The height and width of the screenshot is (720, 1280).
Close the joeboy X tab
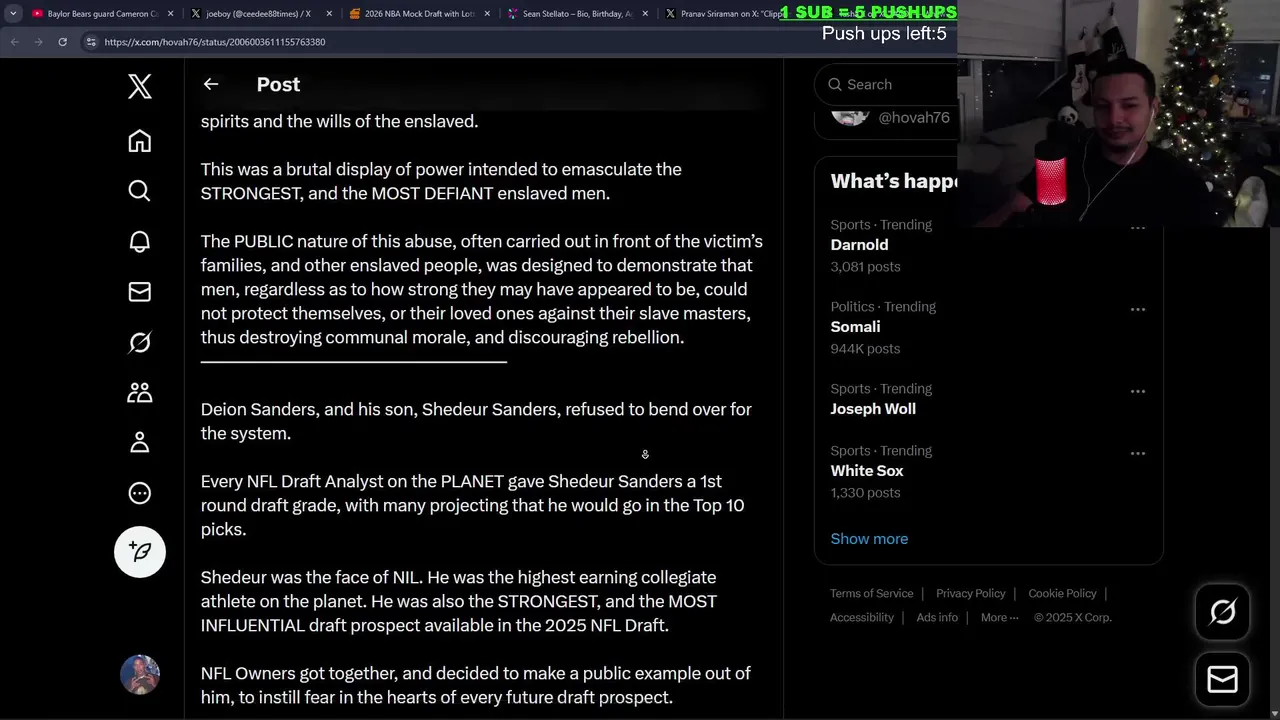(x=329, y=14)
